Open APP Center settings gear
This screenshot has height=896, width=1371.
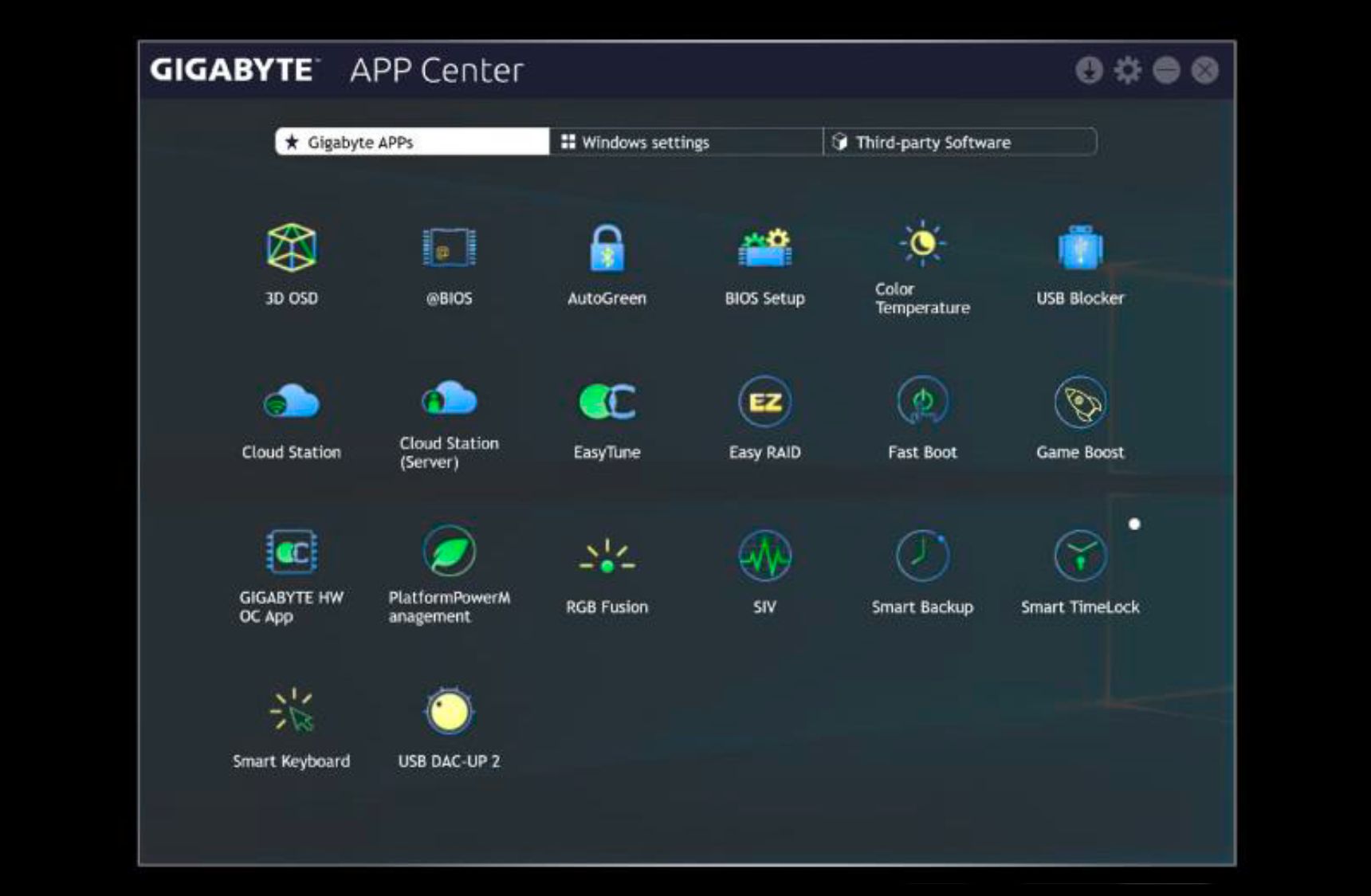[x=1127, y=70]
